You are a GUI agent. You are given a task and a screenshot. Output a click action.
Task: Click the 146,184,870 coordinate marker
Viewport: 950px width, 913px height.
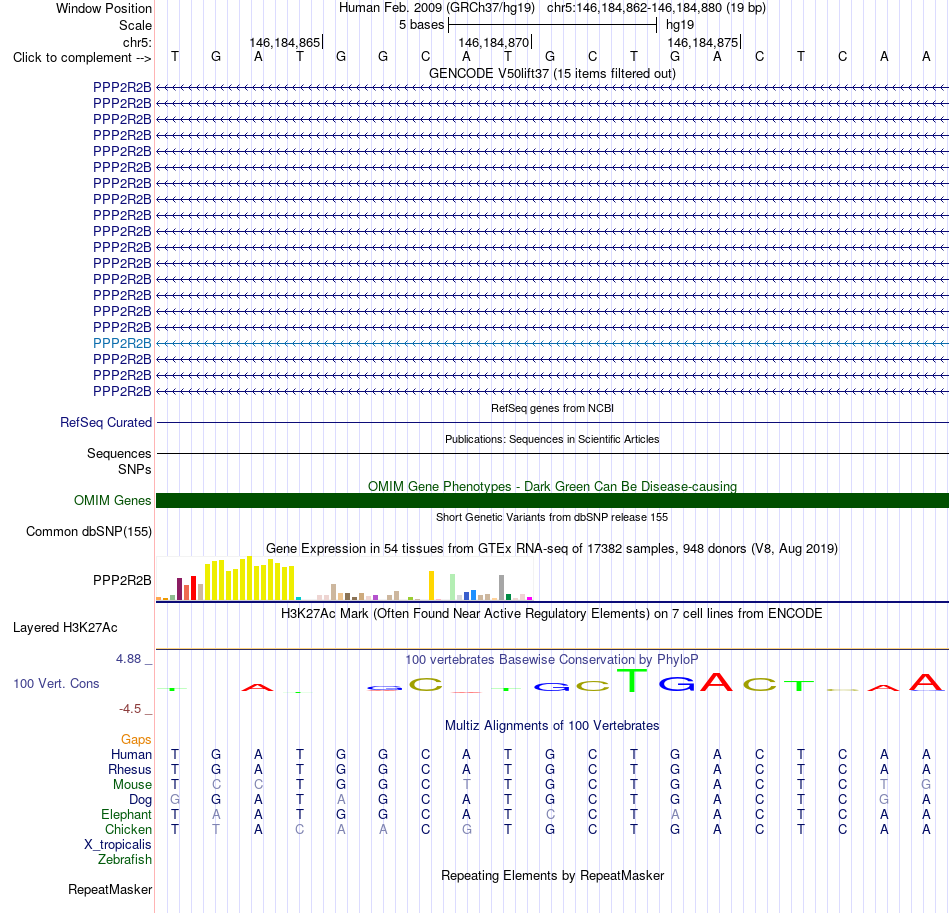click(494, 42)
